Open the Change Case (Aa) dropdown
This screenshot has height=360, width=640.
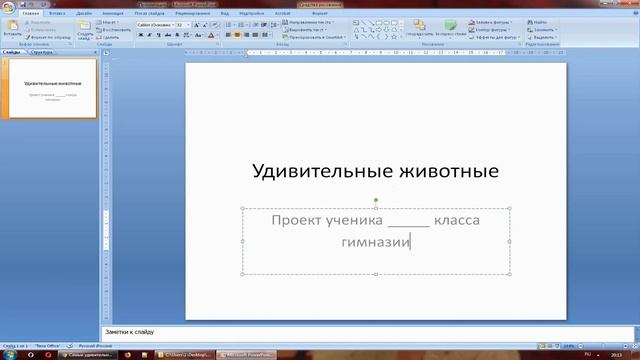199,36
